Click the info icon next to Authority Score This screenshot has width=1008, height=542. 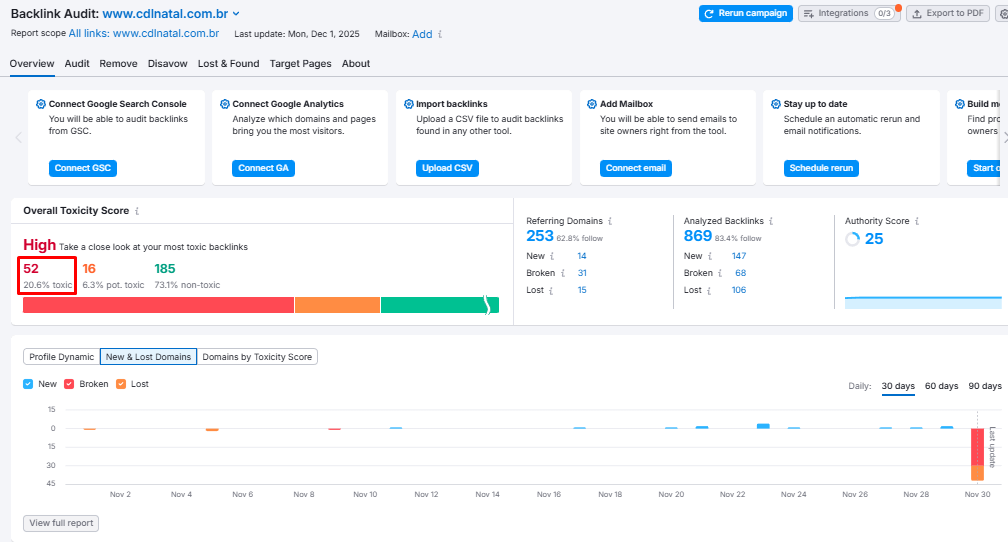point(917,221)
